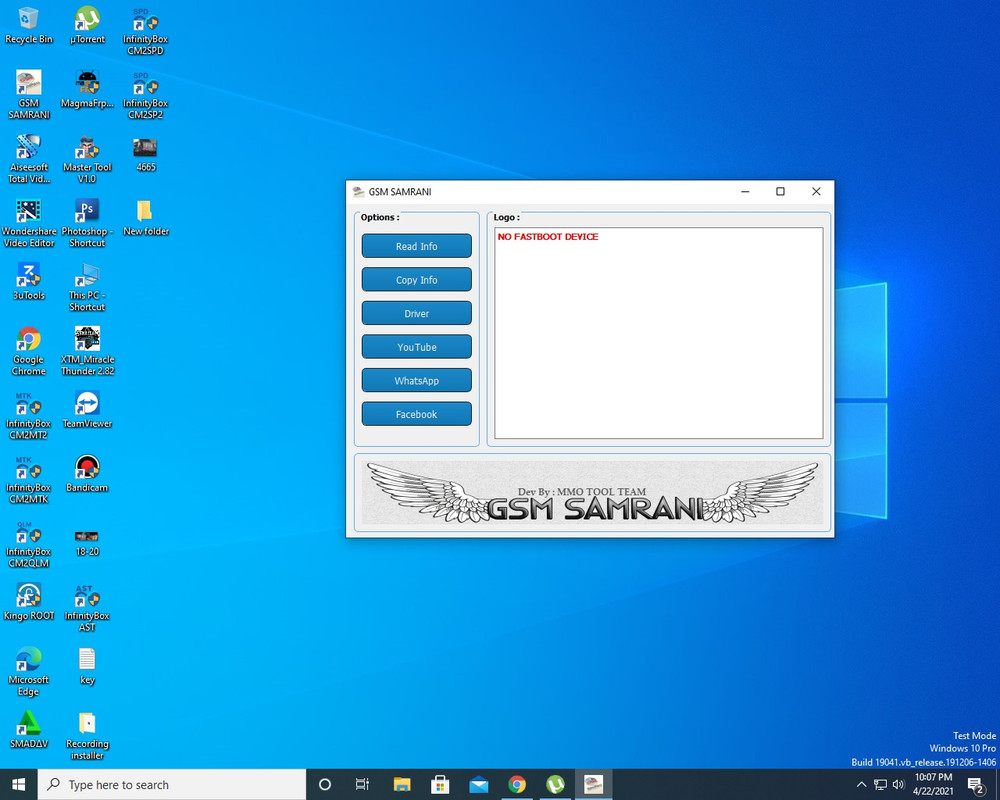1000x800 pixels.
Task: Click the WhatsApp button
Action: 416,381
